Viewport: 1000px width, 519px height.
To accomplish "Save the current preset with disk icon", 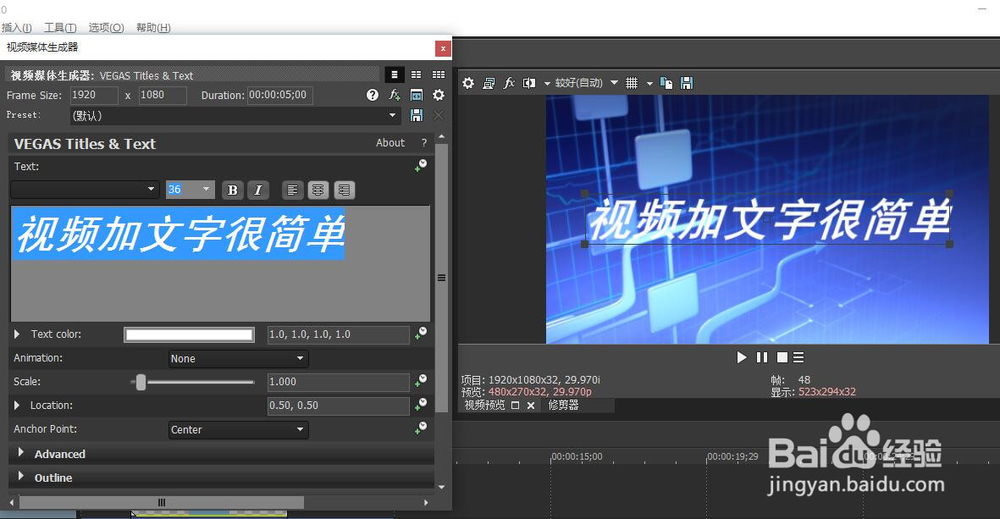I will [x=416, y=115].
